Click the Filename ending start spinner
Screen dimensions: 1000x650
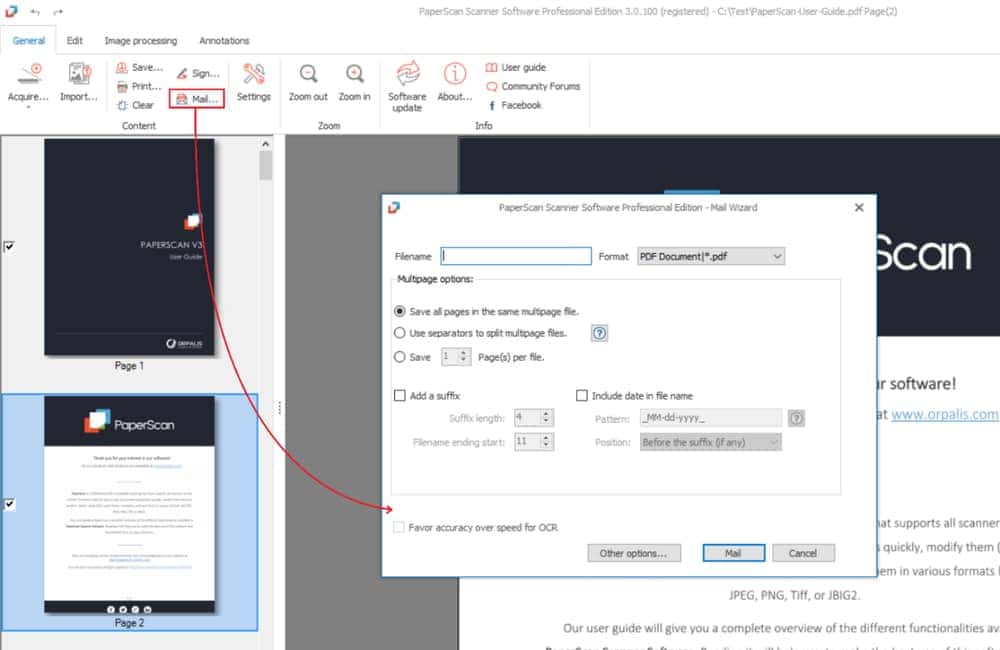tap(534, 441)
